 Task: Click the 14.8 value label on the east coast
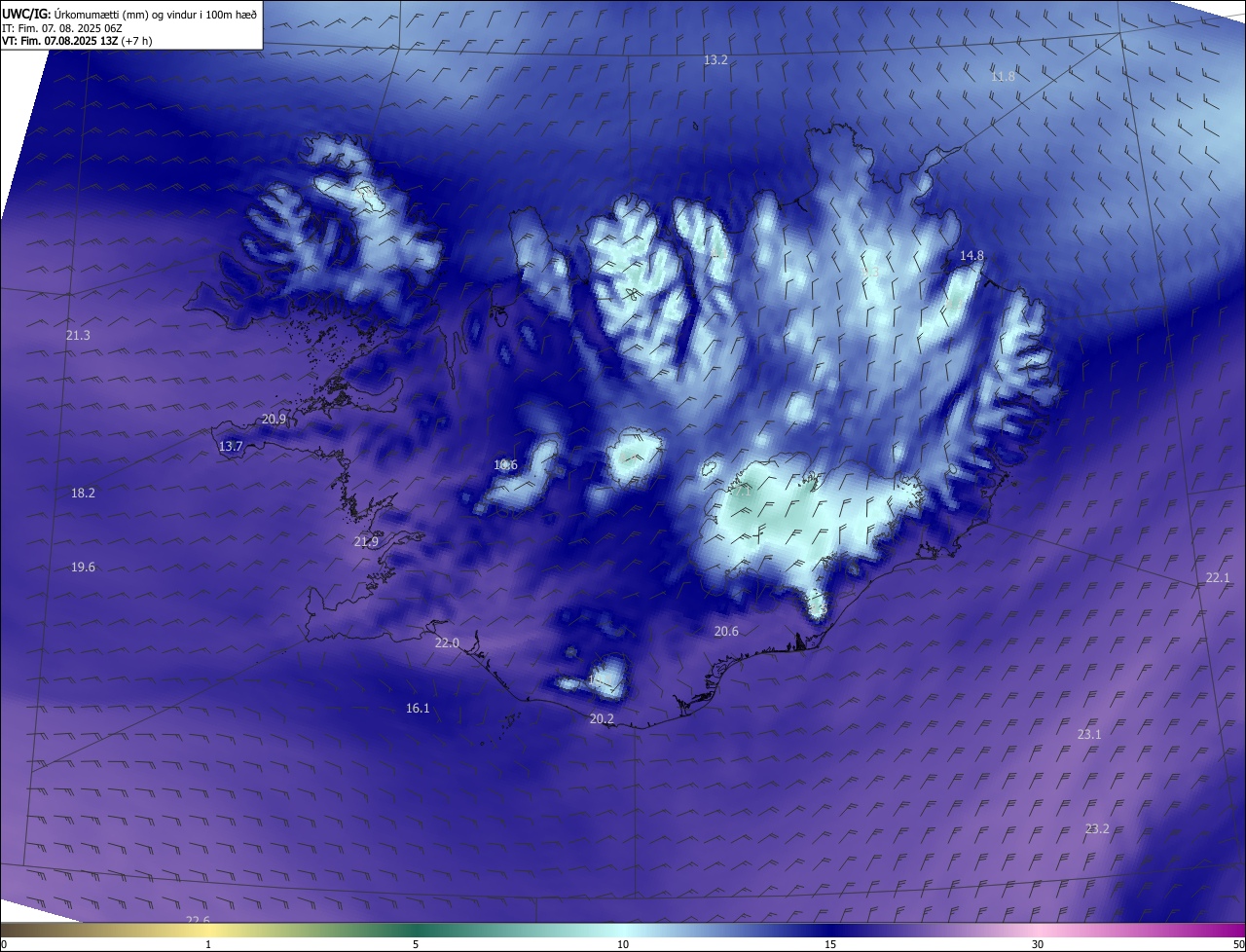tap(971, 255)
